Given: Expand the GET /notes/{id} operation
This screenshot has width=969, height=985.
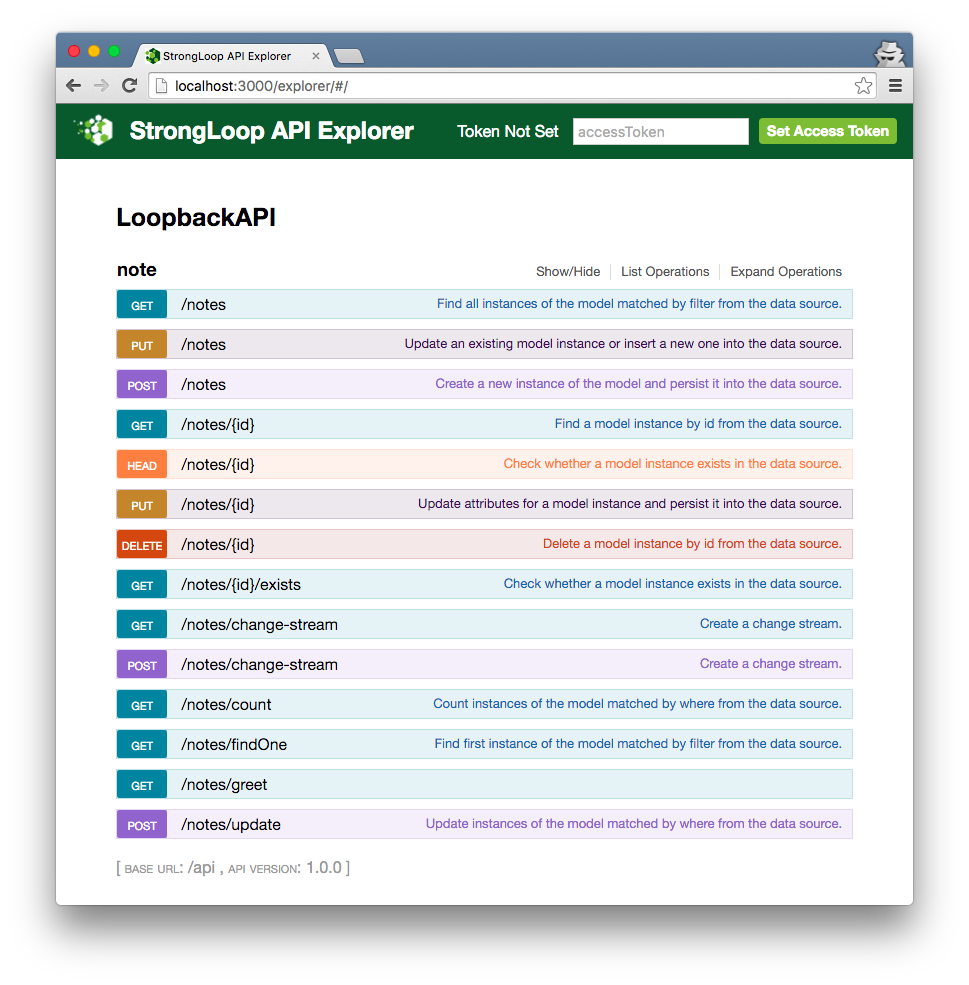Looking at the screenshot, I should (x=484, y=425).
